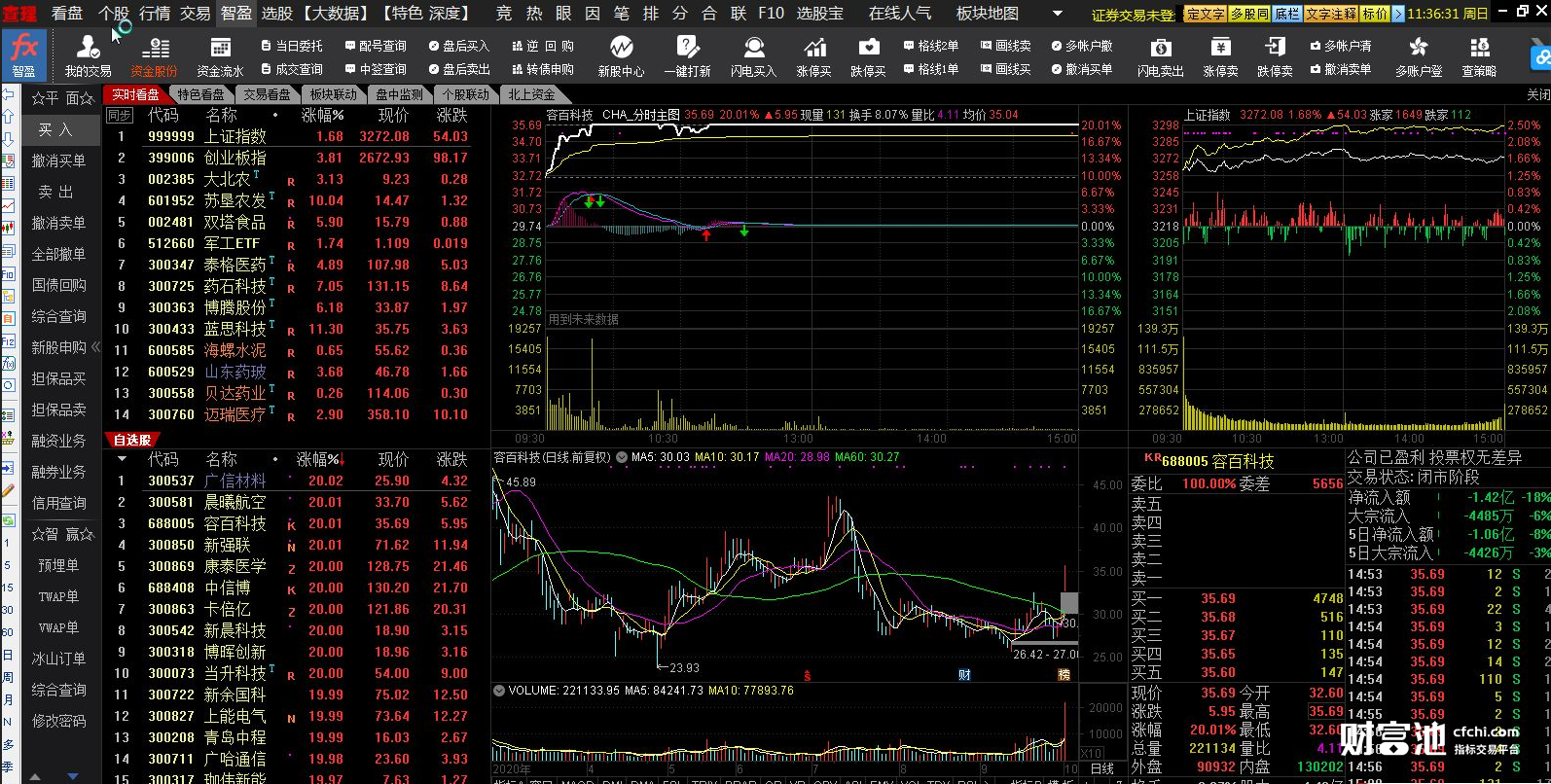Open 资金股份 holdings icon
Viewport: 1551px width, 784px height.
click(155, 56)
